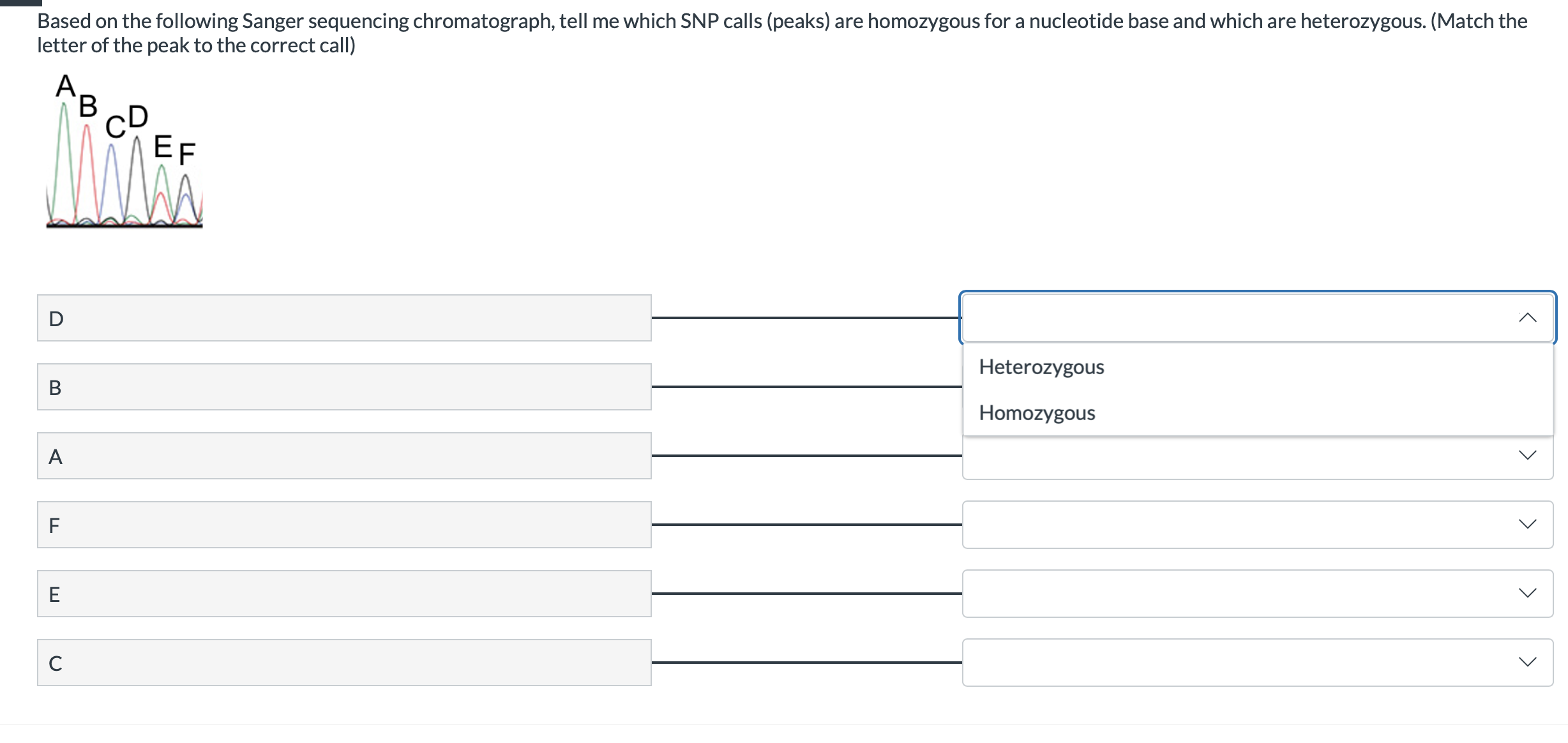Select Homozygous from the open dropdown
This screenshot has width=1568, height=743.
point(1037,413)
